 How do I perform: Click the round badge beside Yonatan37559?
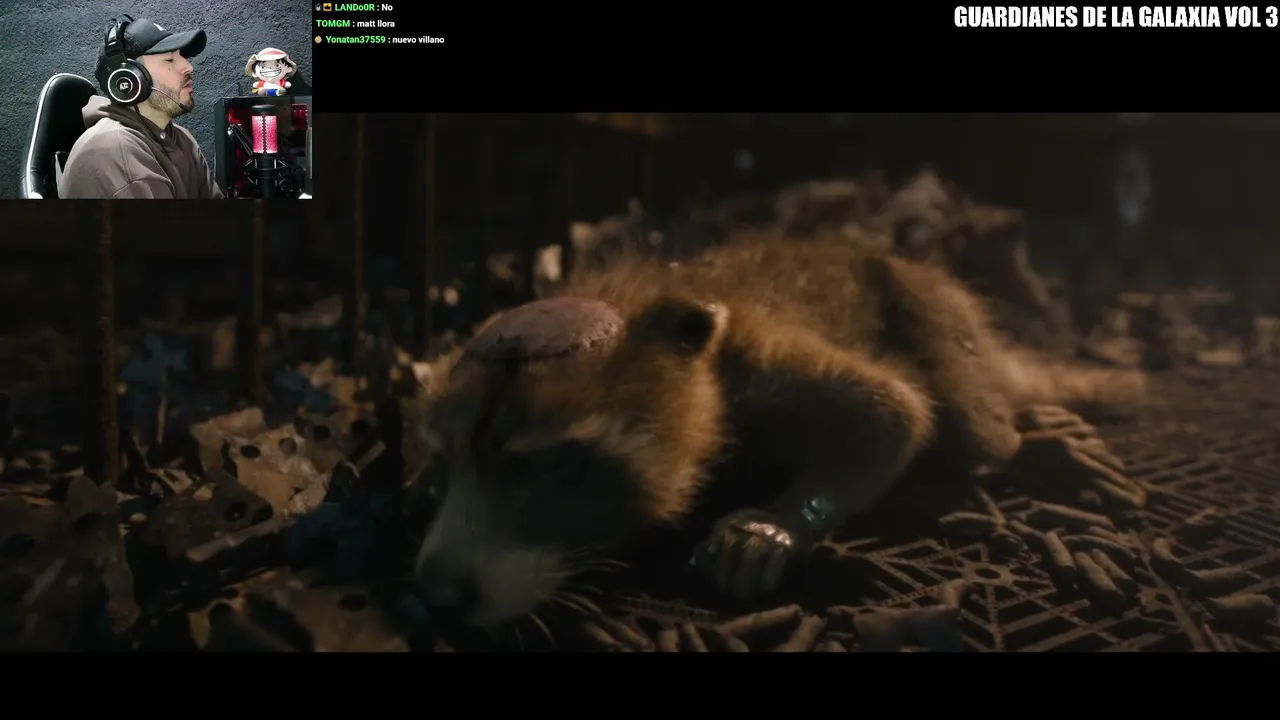319,40
